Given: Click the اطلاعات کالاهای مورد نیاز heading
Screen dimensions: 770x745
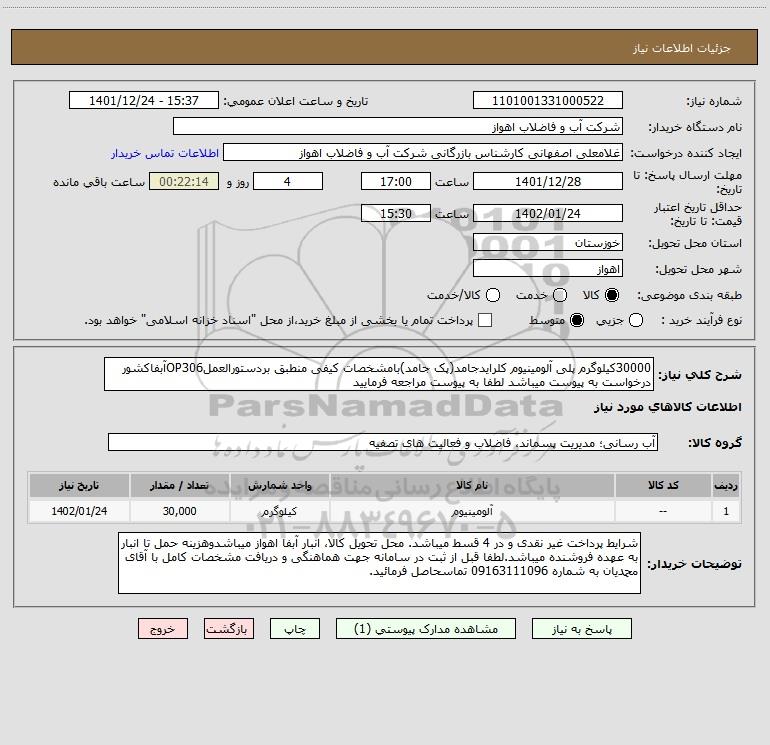Looking at the screenshot, I should pyautogui.click(x=667, y=407).
